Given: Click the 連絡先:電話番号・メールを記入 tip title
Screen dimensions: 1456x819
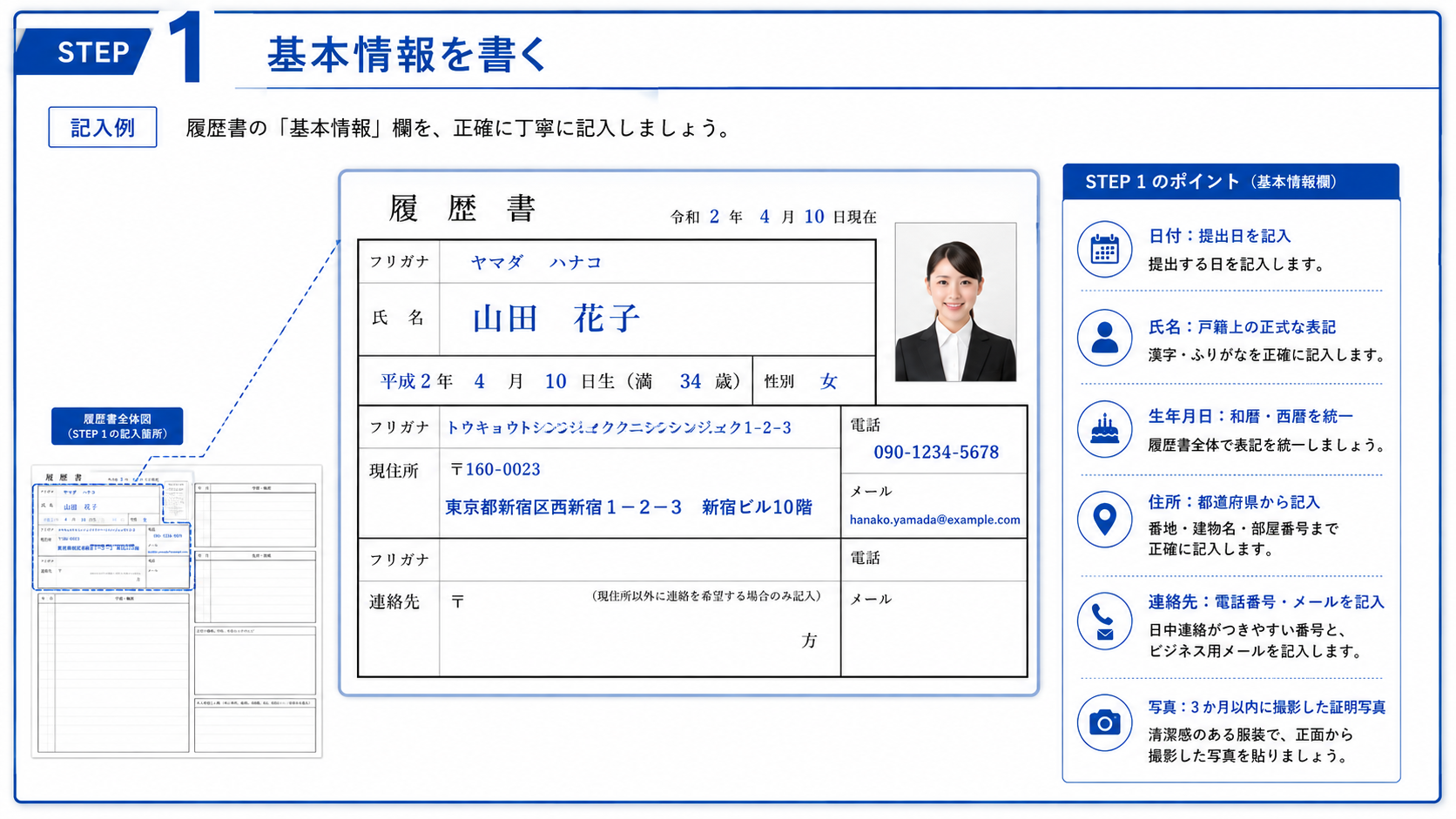Looking at the screenshot, I should coord(1266,601).
